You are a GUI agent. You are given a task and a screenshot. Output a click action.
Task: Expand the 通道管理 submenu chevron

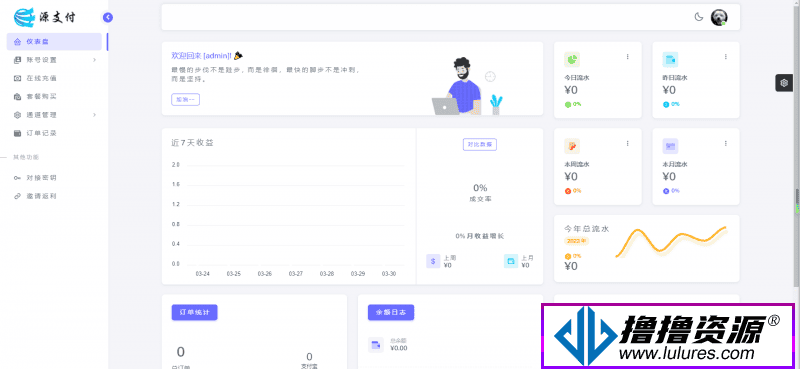point(94,115)
